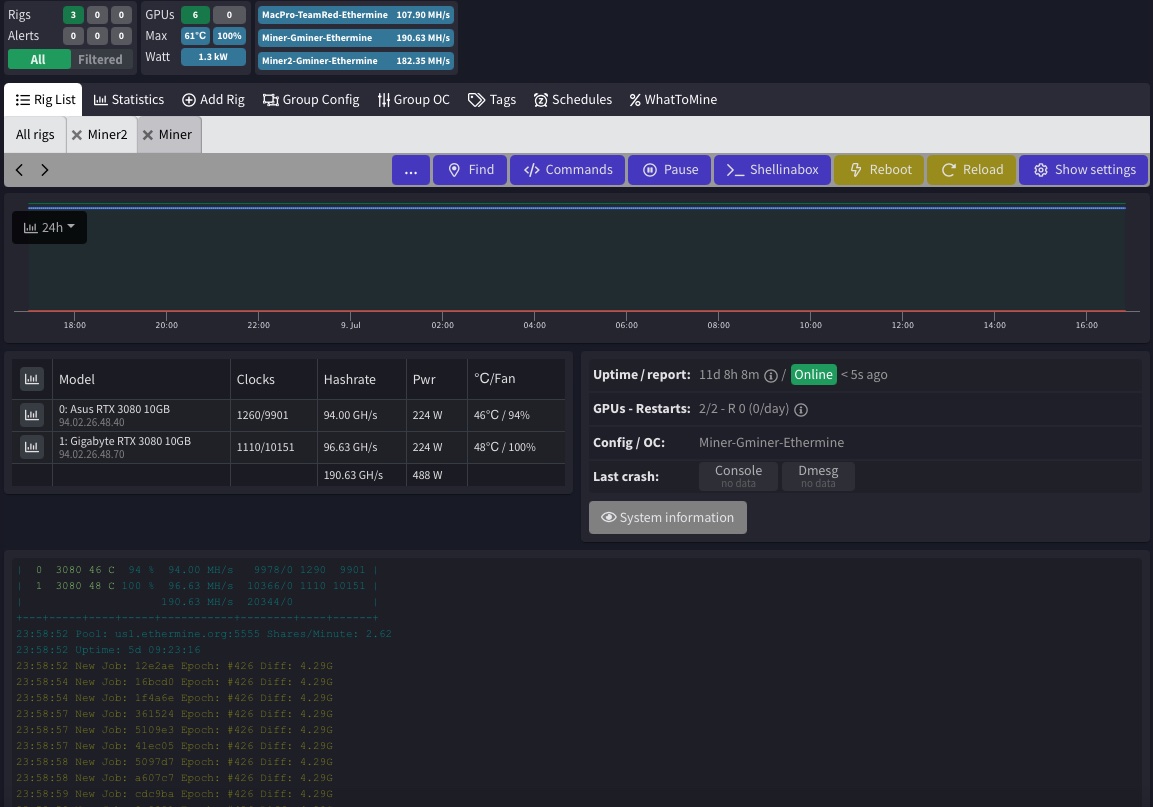
Task: Add a new rig
Action: pos(213,99)
